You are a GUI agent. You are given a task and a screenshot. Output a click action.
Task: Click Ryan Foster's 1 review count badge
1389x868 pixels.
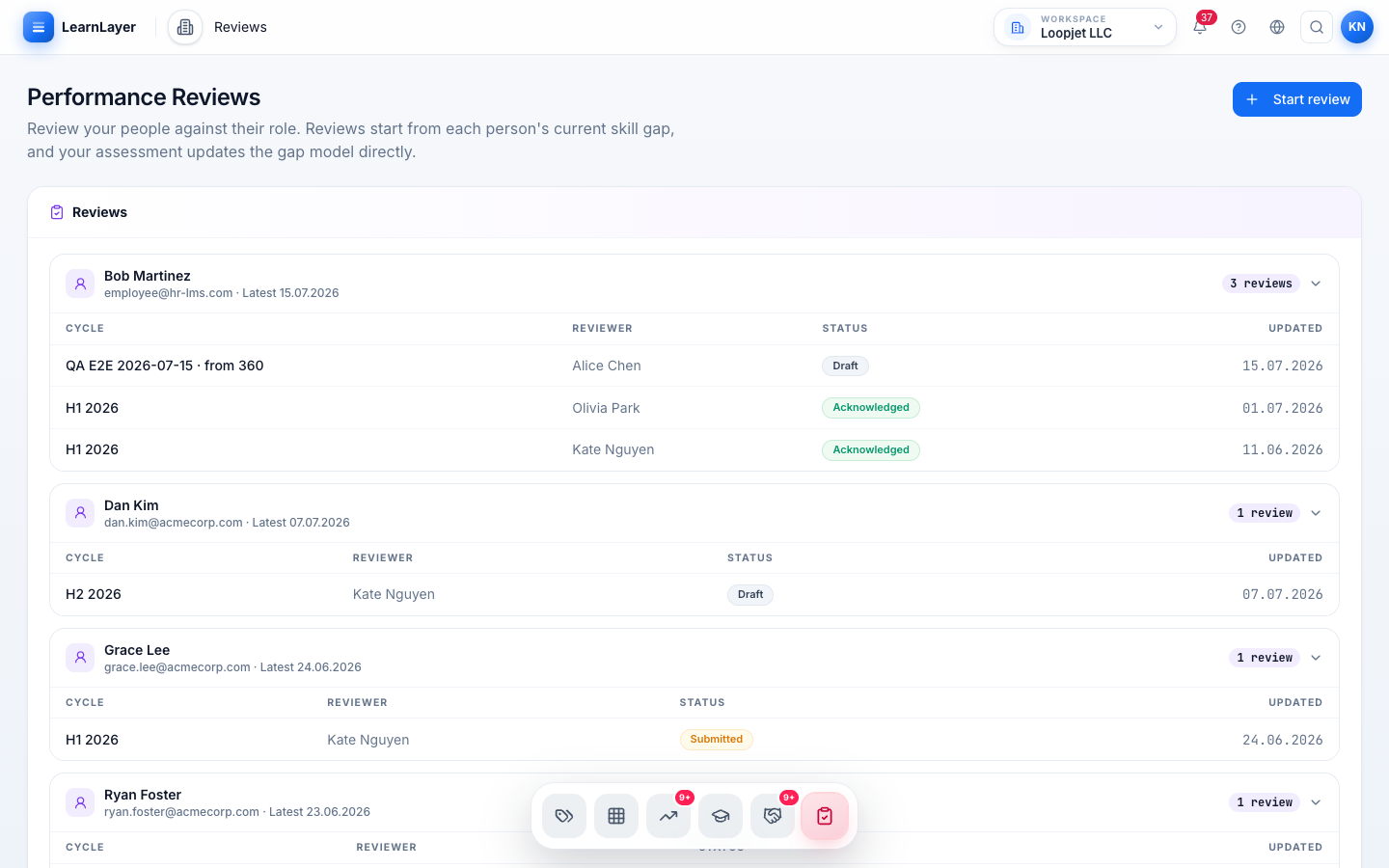(1265, 802)
